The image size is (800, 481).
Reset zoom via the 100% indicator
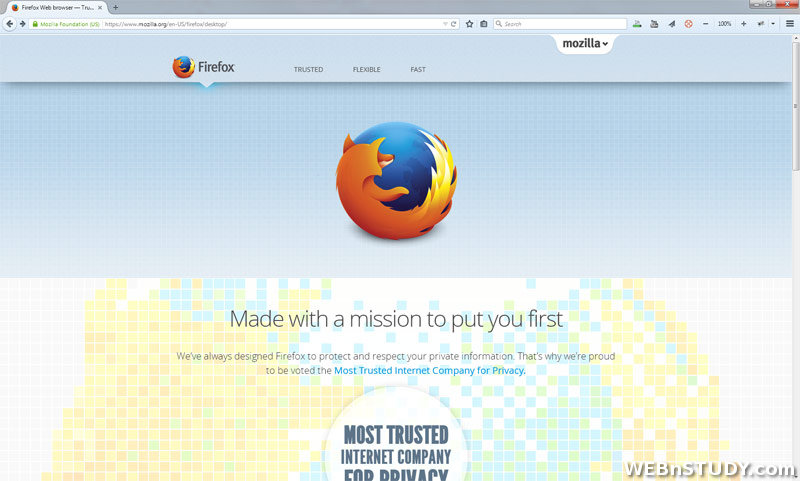(724, 24)
